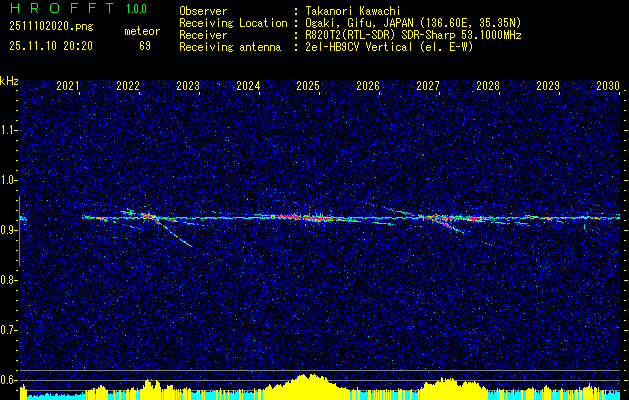Click the 2024 time marker
Viewport: 629px width, 400px height.
pos(248,86)
